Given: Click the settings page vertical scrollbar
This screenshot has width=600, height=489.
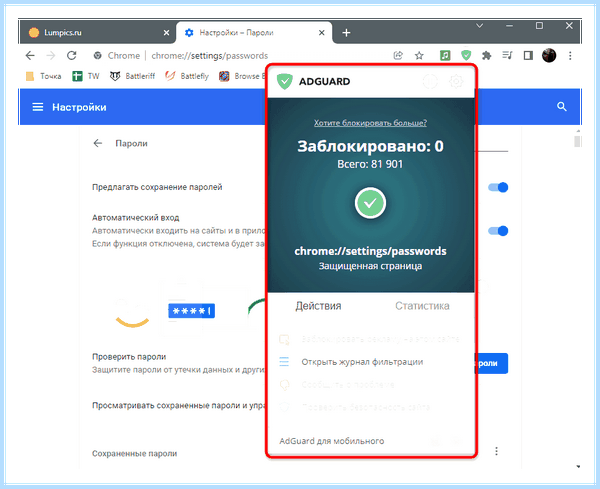Looking at the screenshot, I should pyautogui.click(x=578, y=141).
